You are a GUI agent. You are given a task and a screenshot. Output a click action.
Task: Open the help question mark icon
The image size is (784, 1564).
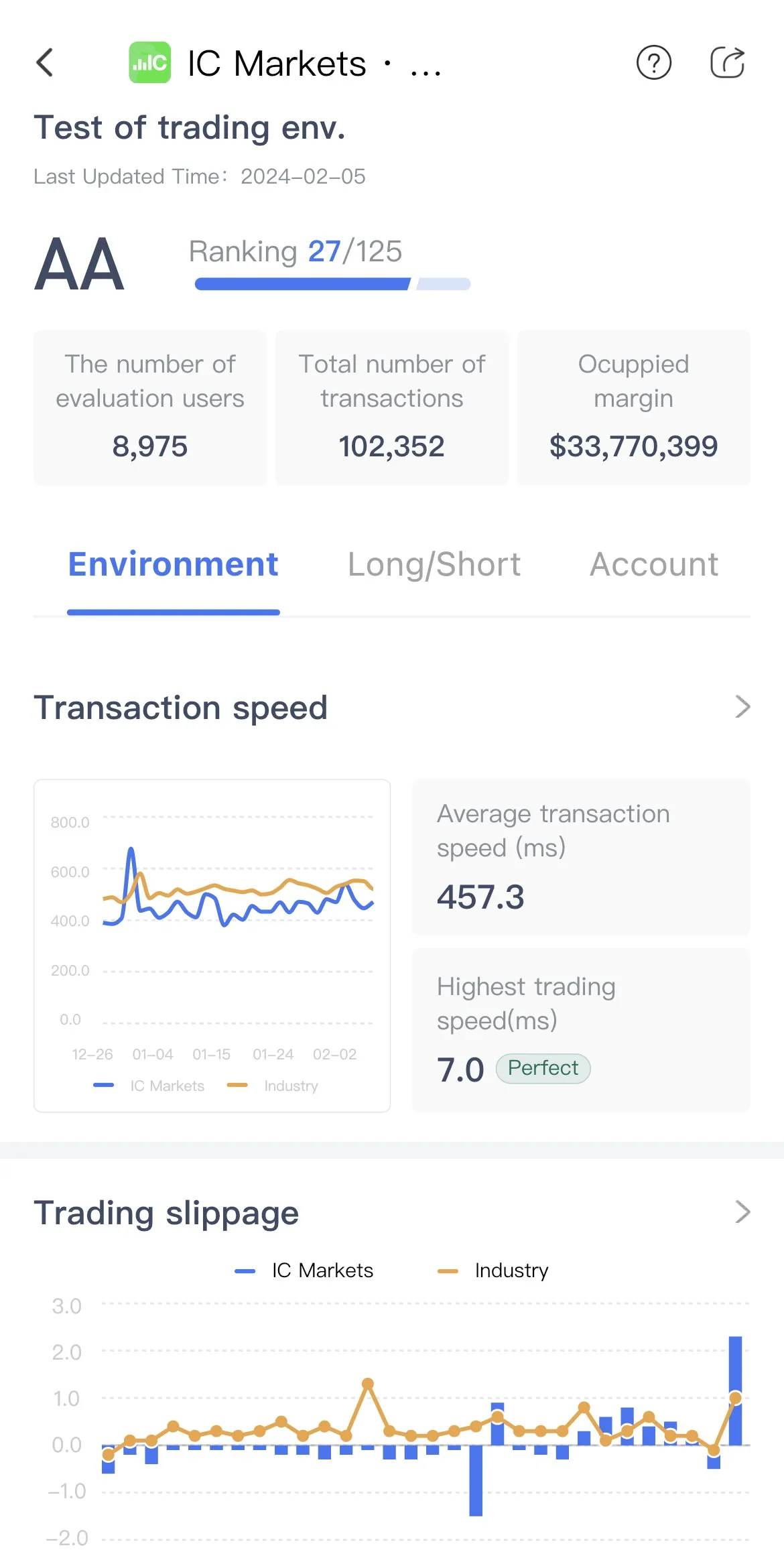(654, 63)
